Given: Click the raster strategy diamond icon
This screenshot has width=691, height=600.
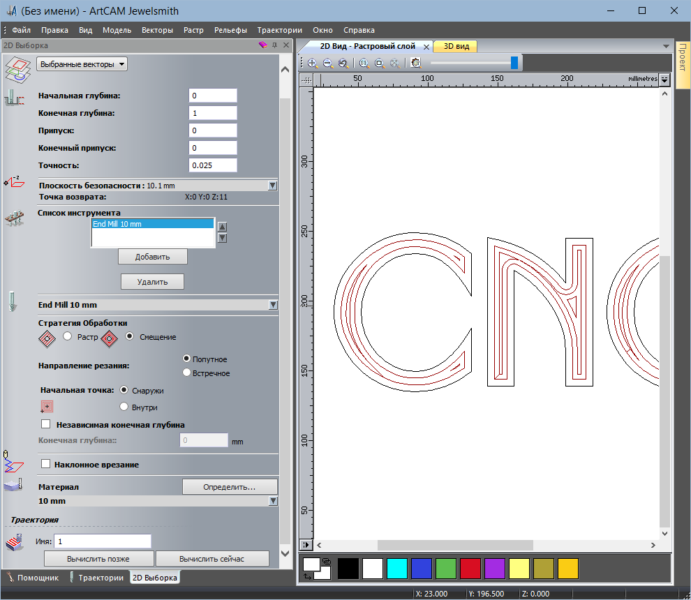Looking at the screenshot, I should coord(47,339).
